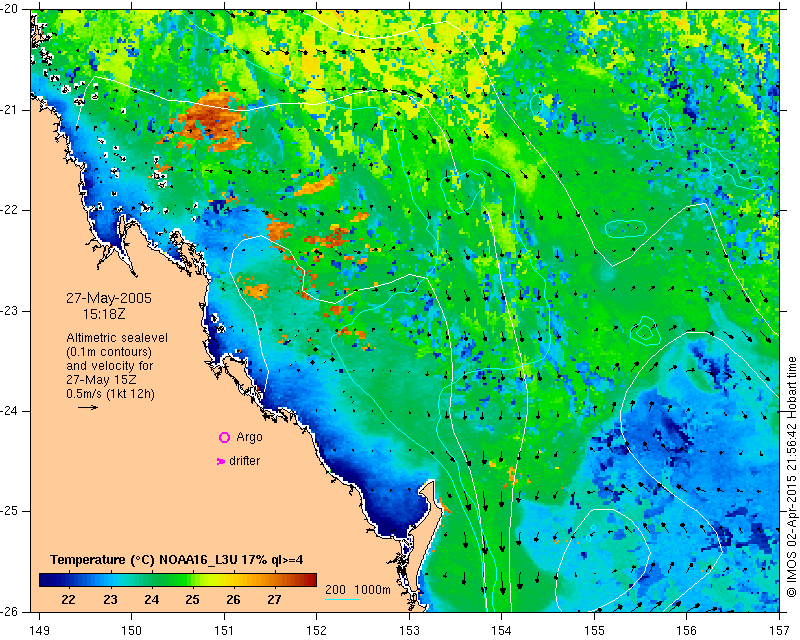
Task: Click the latitude axis label -26
Action: (x=10, y=611)
